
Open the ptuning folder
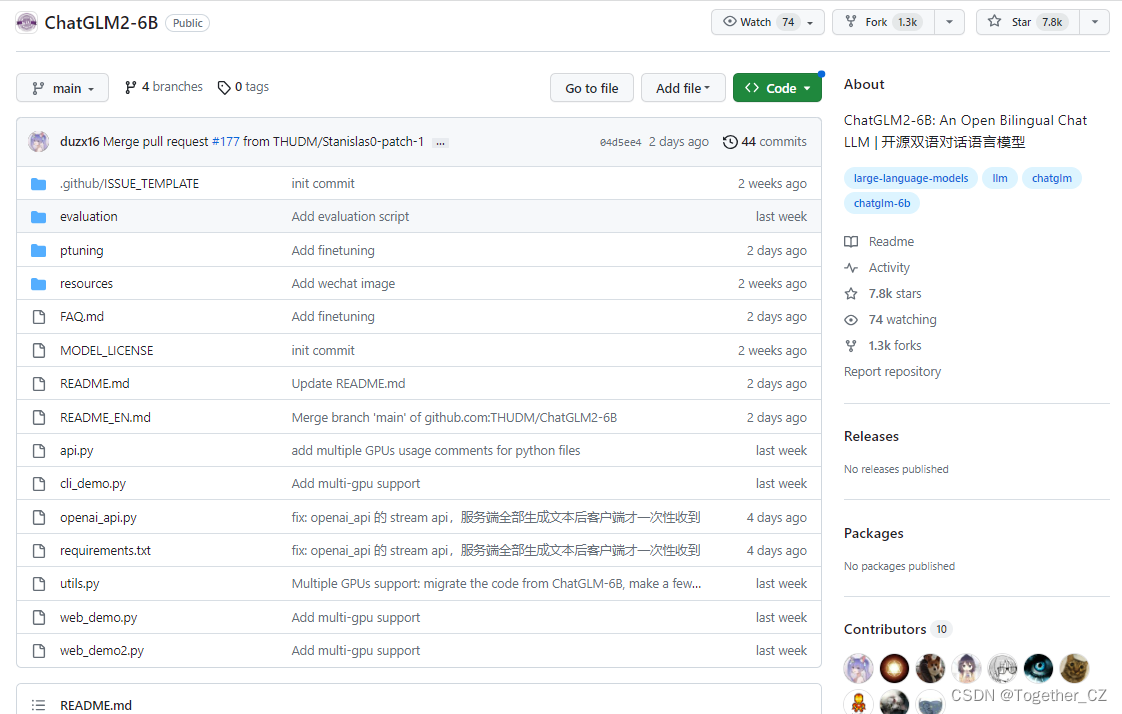coord(82,250)
